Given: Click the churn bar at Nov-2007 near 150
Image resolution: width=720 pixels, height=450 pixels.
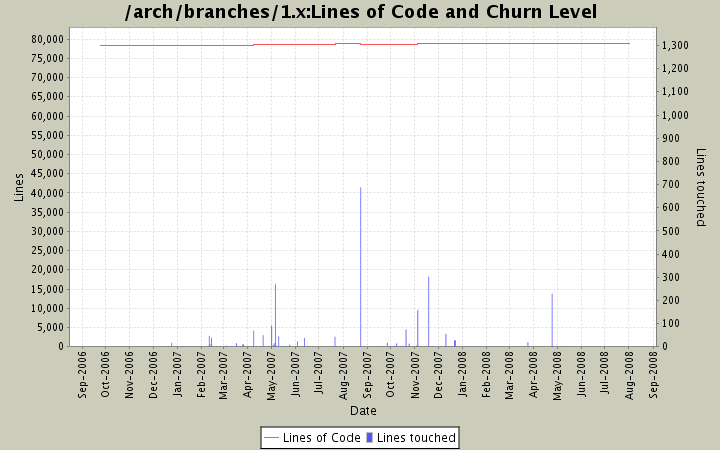Looking at the screenshot, I should pyautogui.click(x=417, y=328).
